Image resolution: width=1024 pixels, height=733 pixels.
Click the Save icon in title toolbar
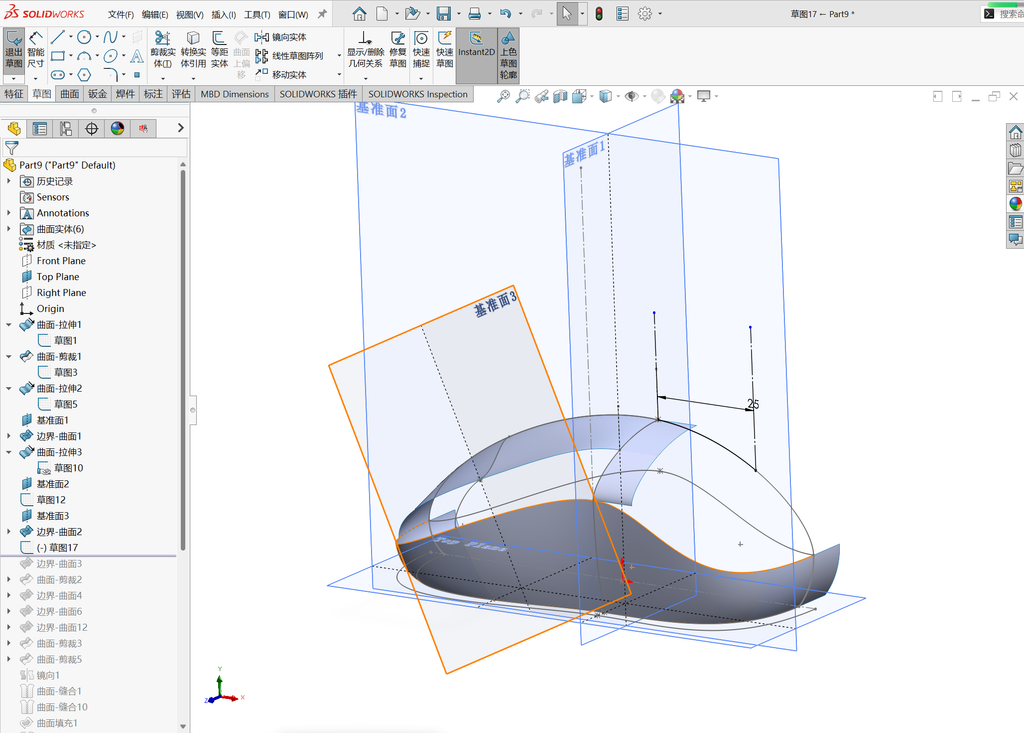coord(443,14)
